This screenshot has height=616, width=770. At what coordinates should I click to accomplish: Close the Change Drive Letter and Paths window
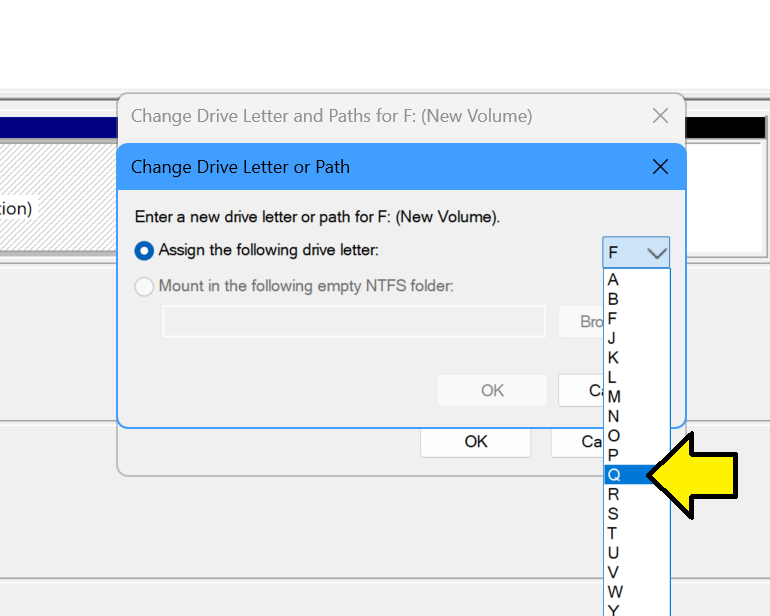[x=660, y=116]
